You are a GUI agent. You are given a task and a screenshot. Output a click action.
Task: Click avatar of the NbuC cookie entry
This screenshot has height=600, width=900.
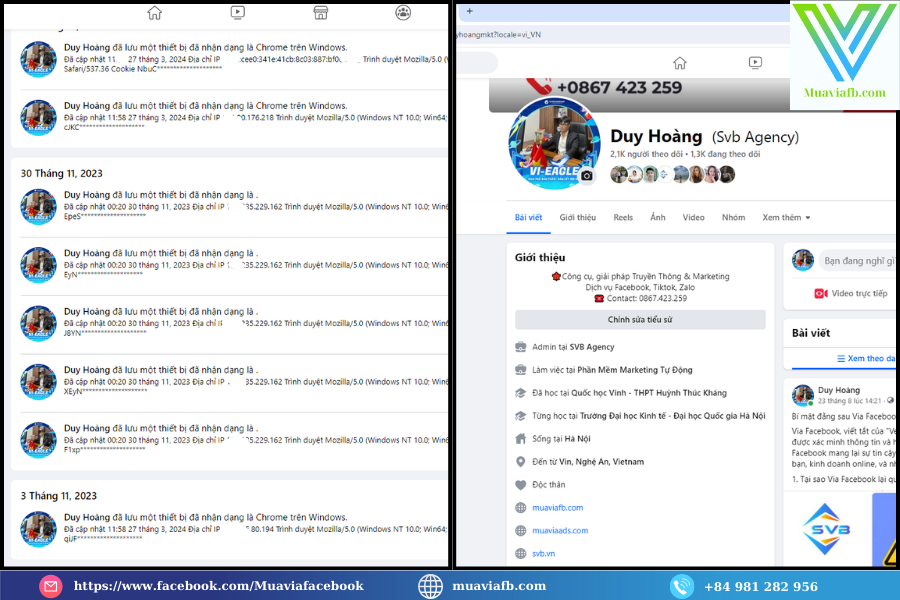pos(38,59)
